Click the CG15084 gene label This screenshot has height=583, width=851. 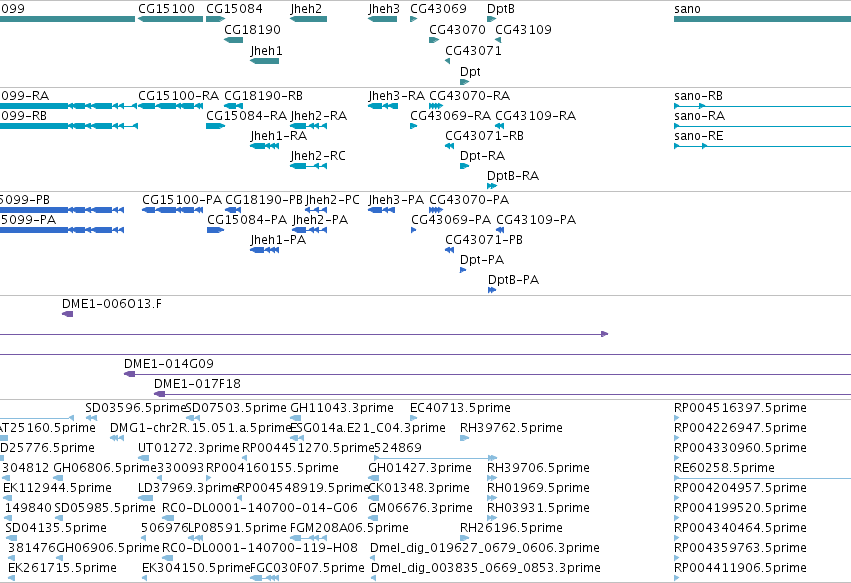click(x=234, y=9)
